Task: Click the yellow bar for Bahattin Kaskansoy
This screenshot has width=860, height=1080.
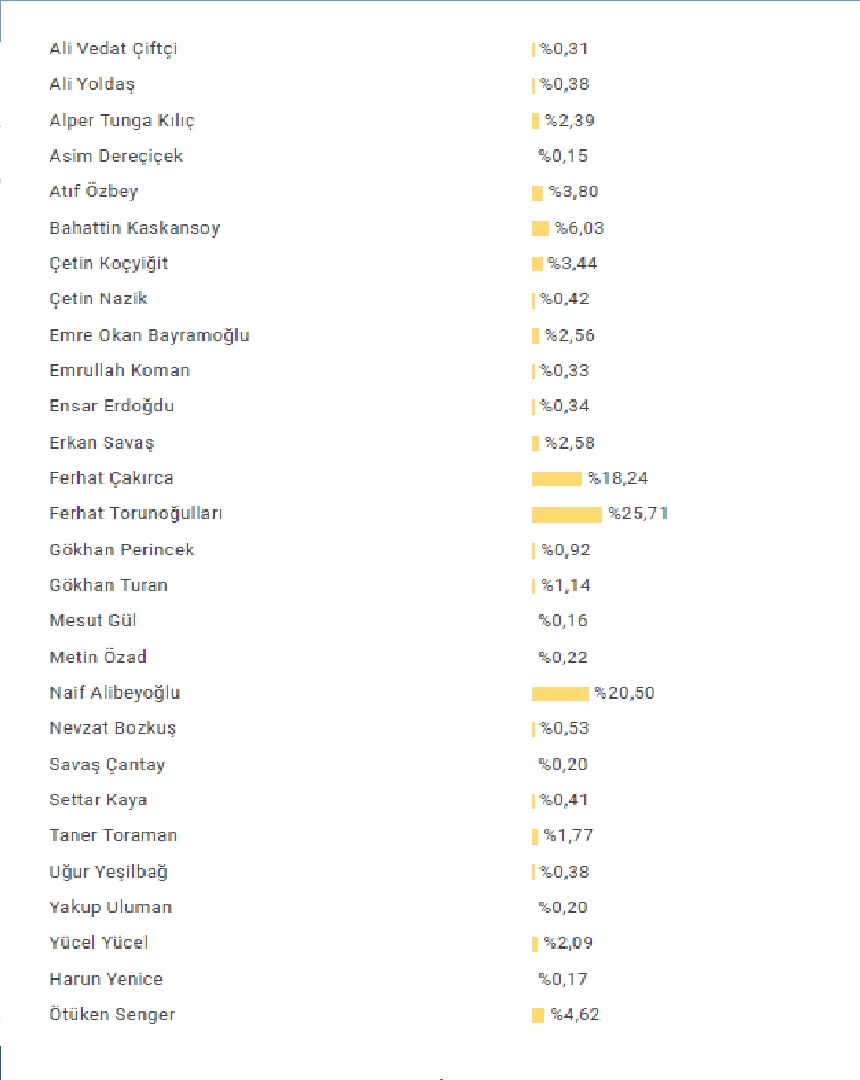Action: 541,228
